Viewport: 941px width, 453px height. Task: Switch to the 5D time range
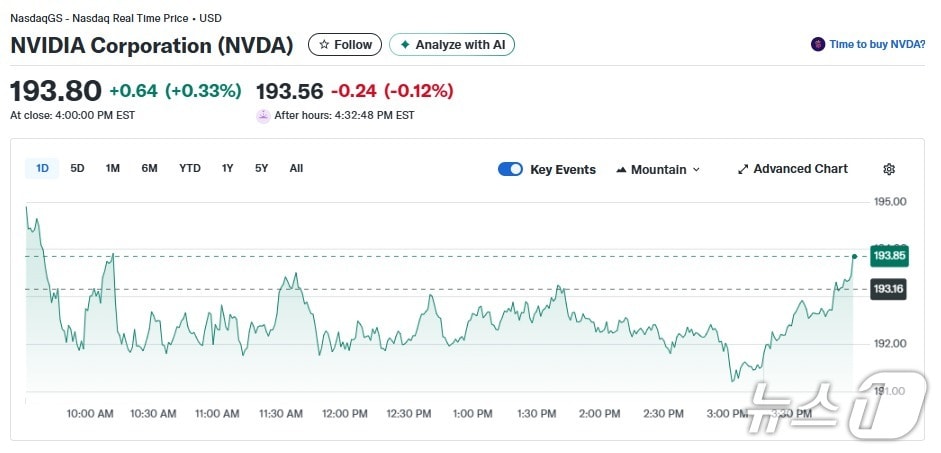coord(77,168)
